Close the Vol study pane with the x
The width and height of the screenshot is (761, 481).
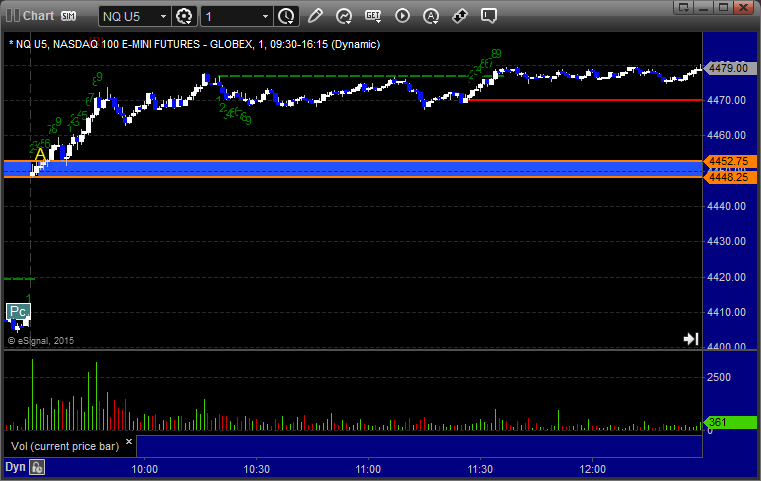click(129, 442)
